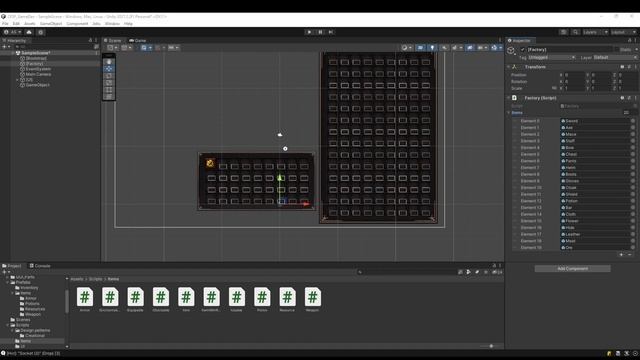
Task: Open the Undo History icon in toolbar
Action: pos(563,32)
